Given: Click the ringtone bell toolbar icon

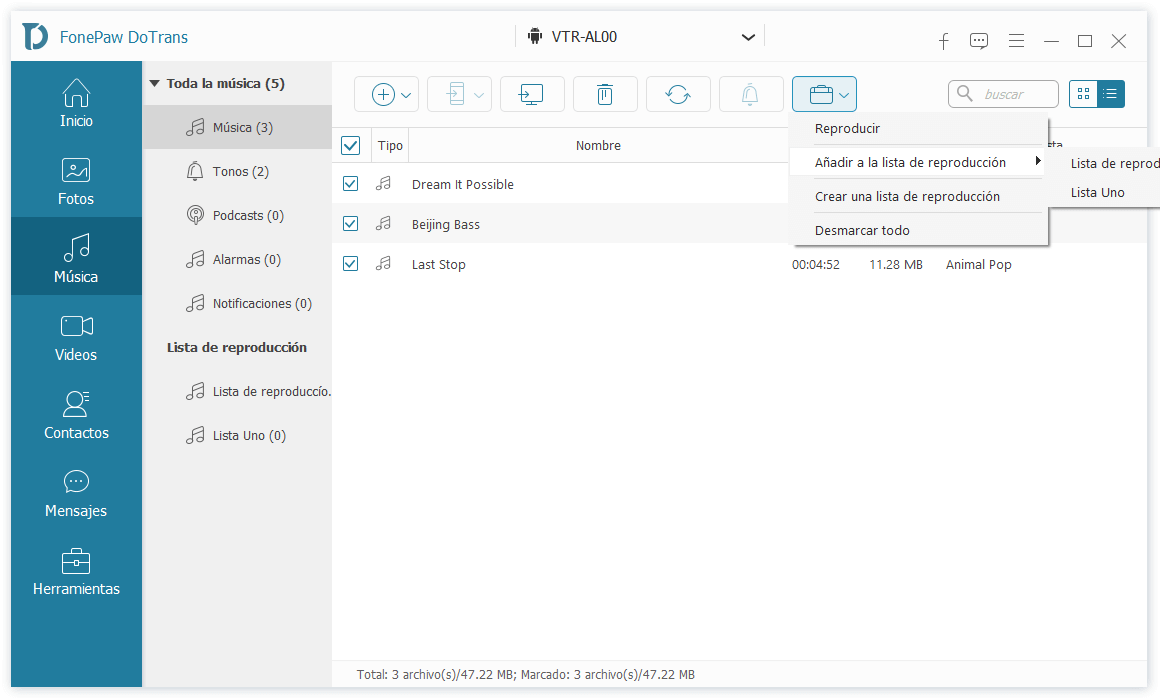Looking at the screenshot, I should [750, 94].
